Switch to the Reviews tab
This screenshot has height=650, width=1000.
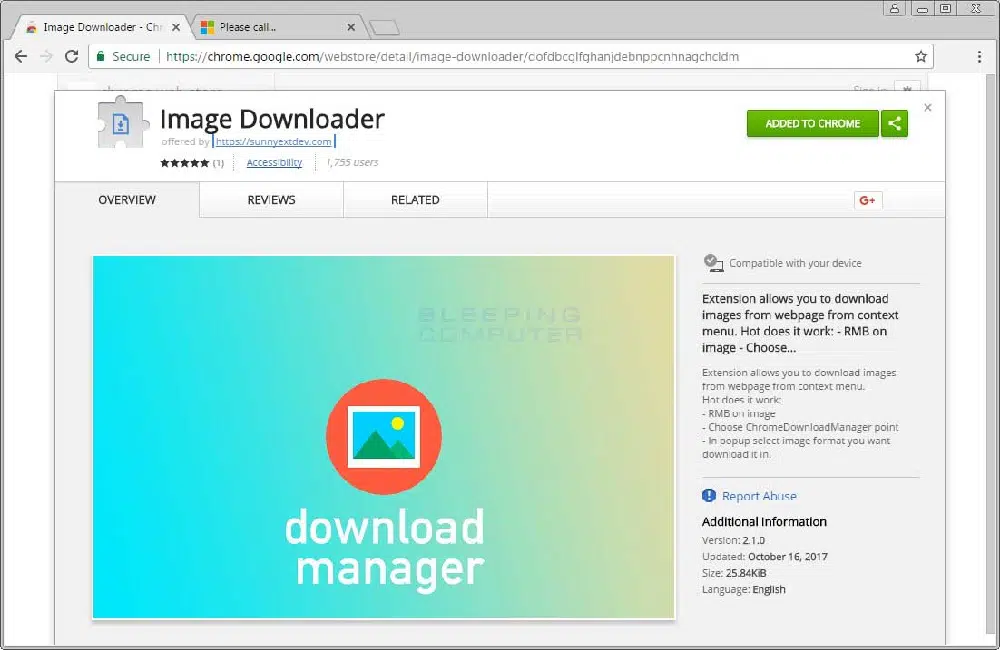coord(271,200)
